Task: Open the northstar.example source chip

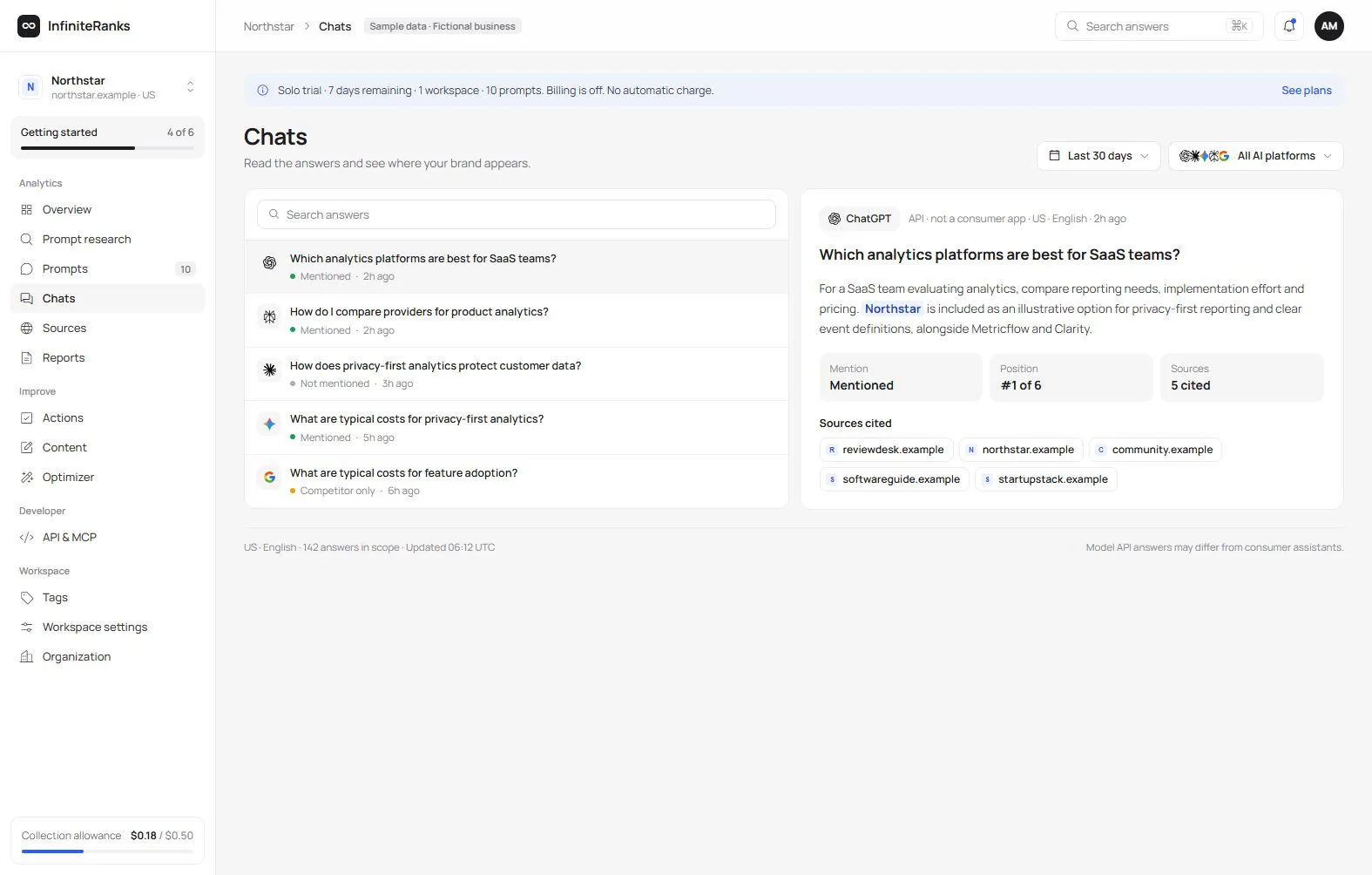Action: click(1021, 450)
